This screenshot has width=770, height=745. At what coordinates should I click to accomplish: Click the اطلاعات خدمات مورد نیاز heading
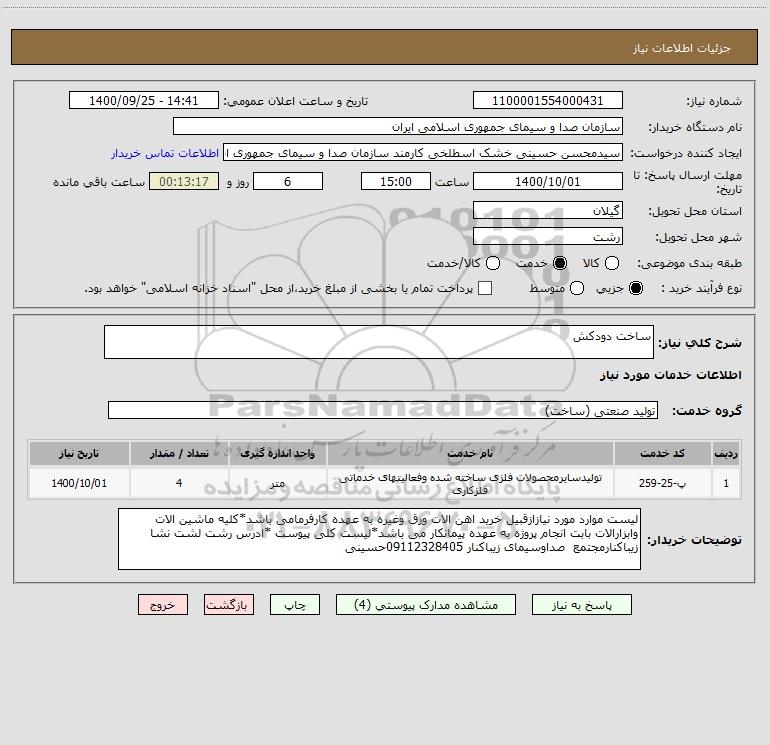(671, 375)
